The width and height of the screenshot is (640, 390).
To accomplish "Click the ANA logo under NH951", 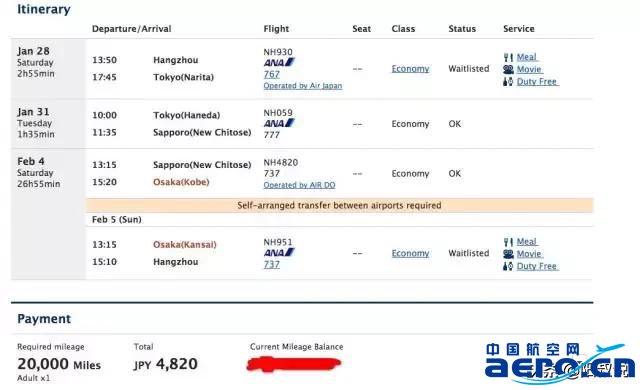I will click(279, 253).
